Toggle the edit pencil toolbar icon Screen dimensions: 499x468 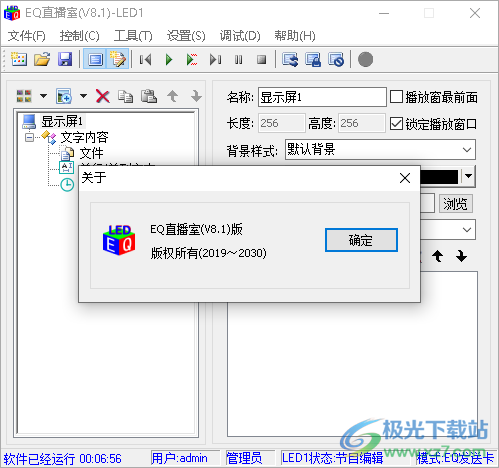click(x=118, y=60)
